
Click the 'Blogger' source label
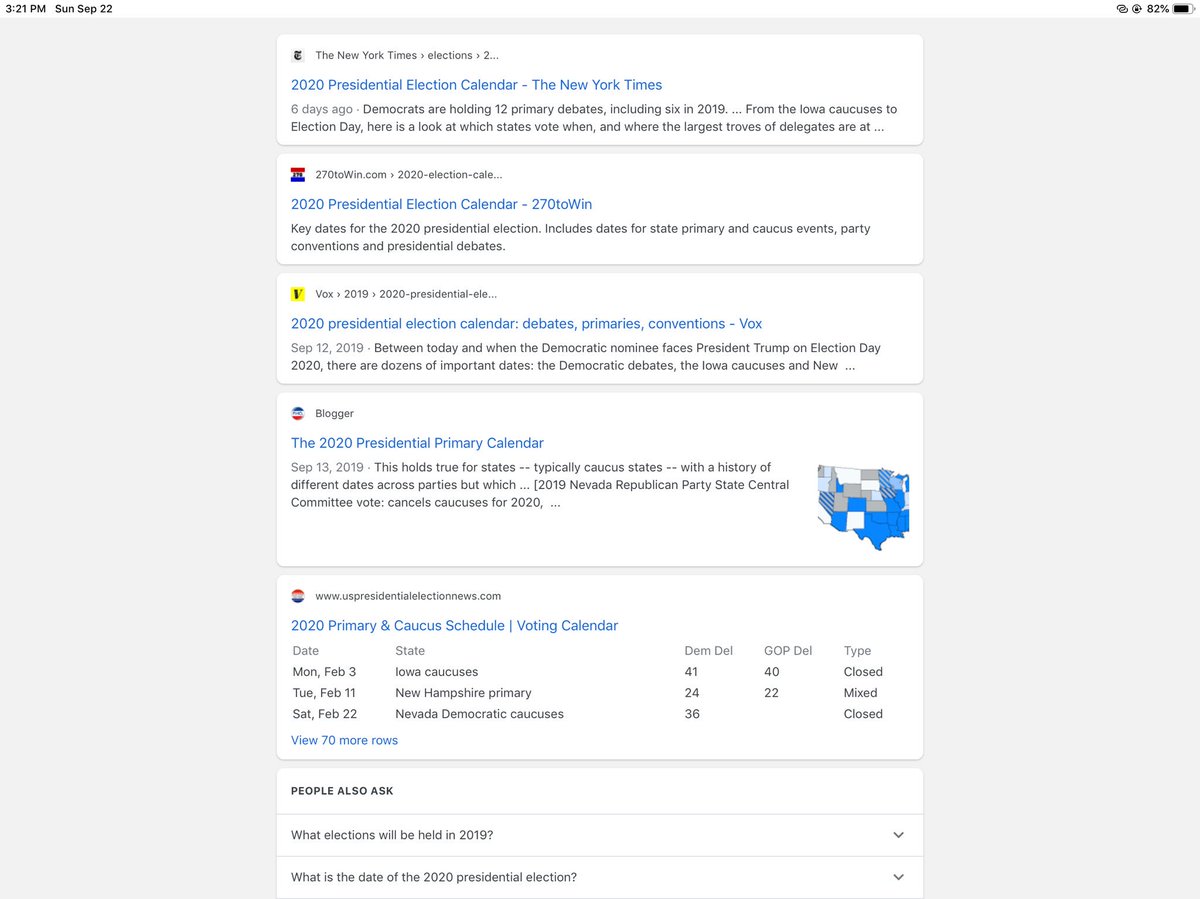pos(334,413)
